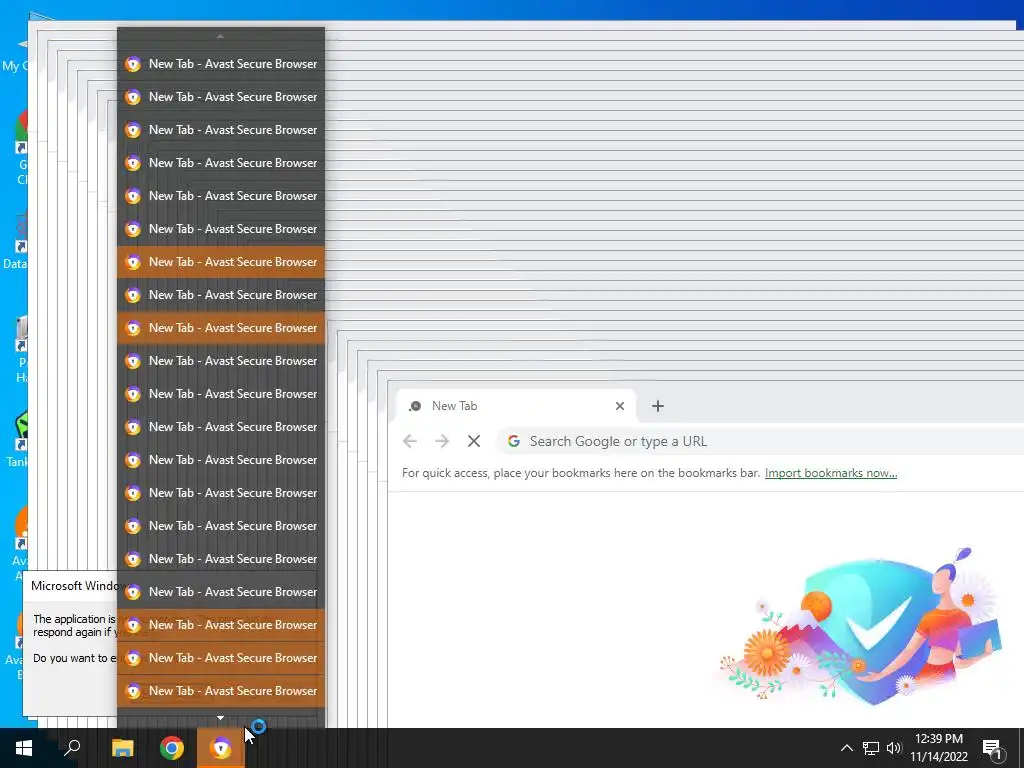Go back using the back arrow

click(410, 441)
